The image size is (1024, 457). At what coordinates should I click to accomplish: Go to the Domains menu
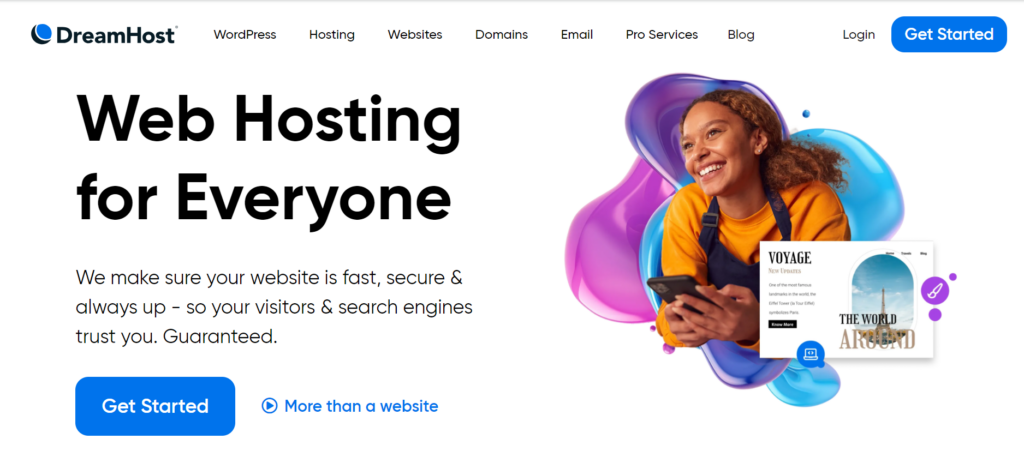[502, 35]
